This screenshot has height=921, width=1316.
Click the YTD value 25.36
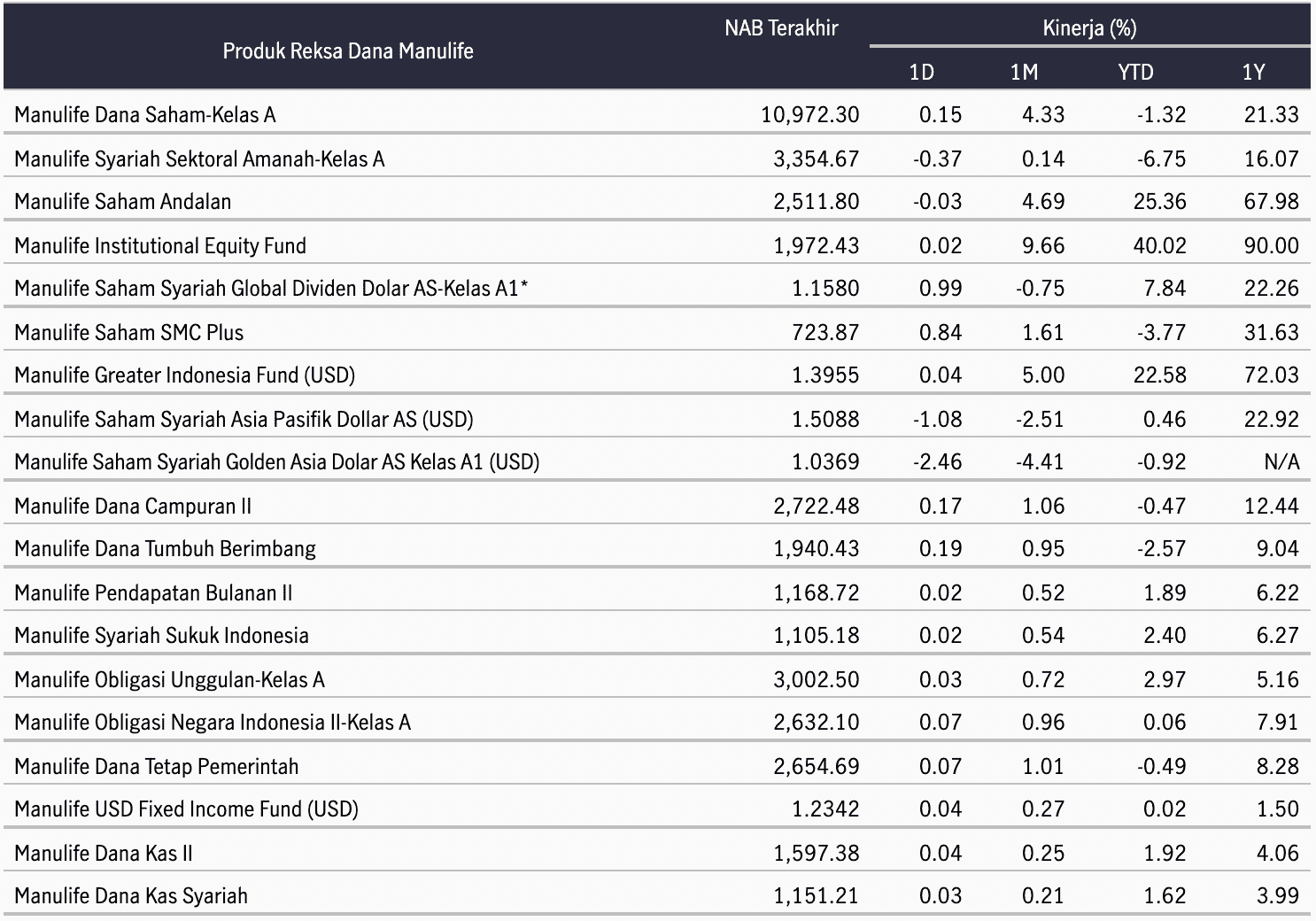pos(1160,201)
